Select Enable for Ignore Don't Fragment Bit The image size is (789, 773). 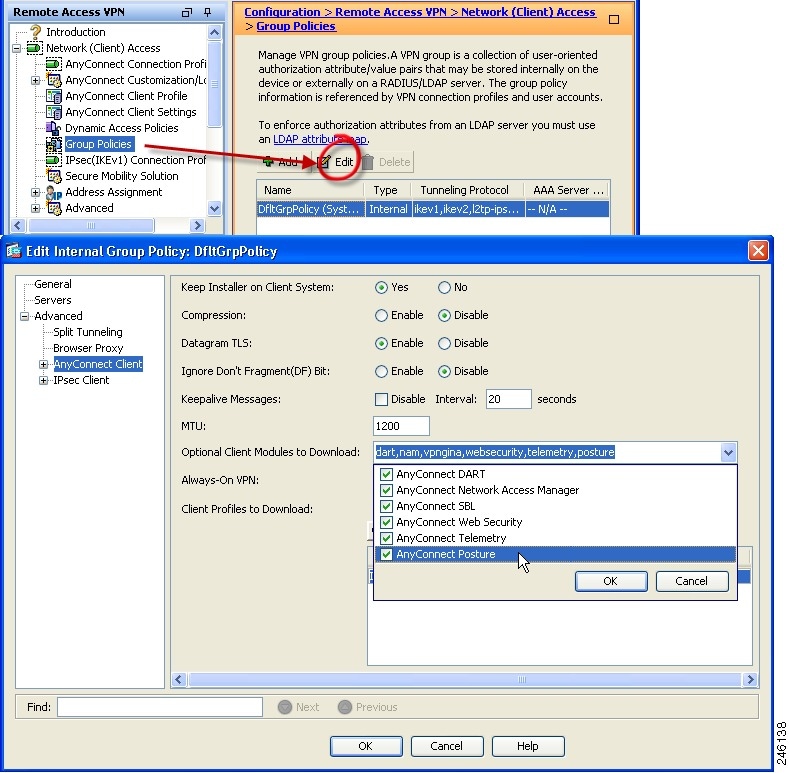click(381, 371)
